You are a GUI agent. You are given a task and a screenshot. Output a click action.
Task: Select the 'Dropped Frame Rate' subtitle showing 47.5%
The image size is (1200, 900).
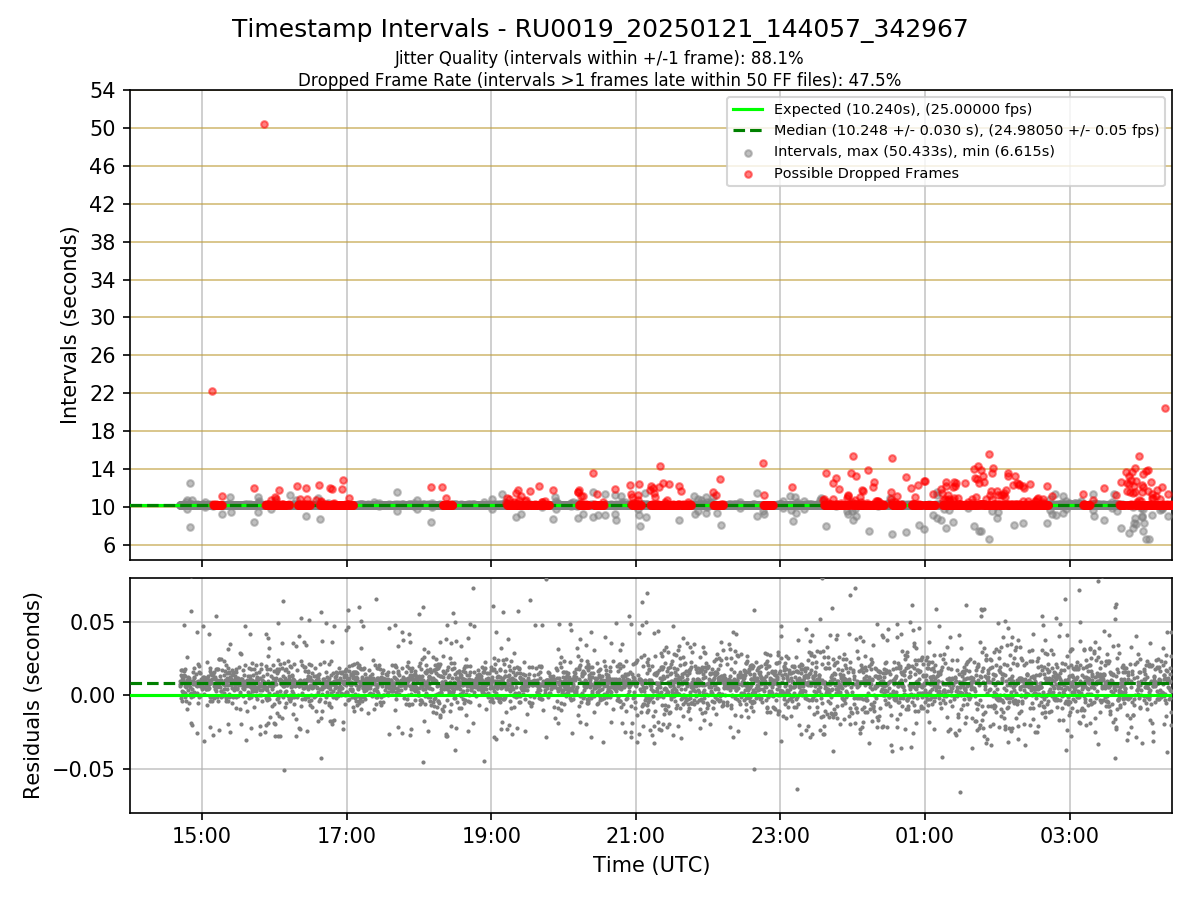(x=600, y=79)
